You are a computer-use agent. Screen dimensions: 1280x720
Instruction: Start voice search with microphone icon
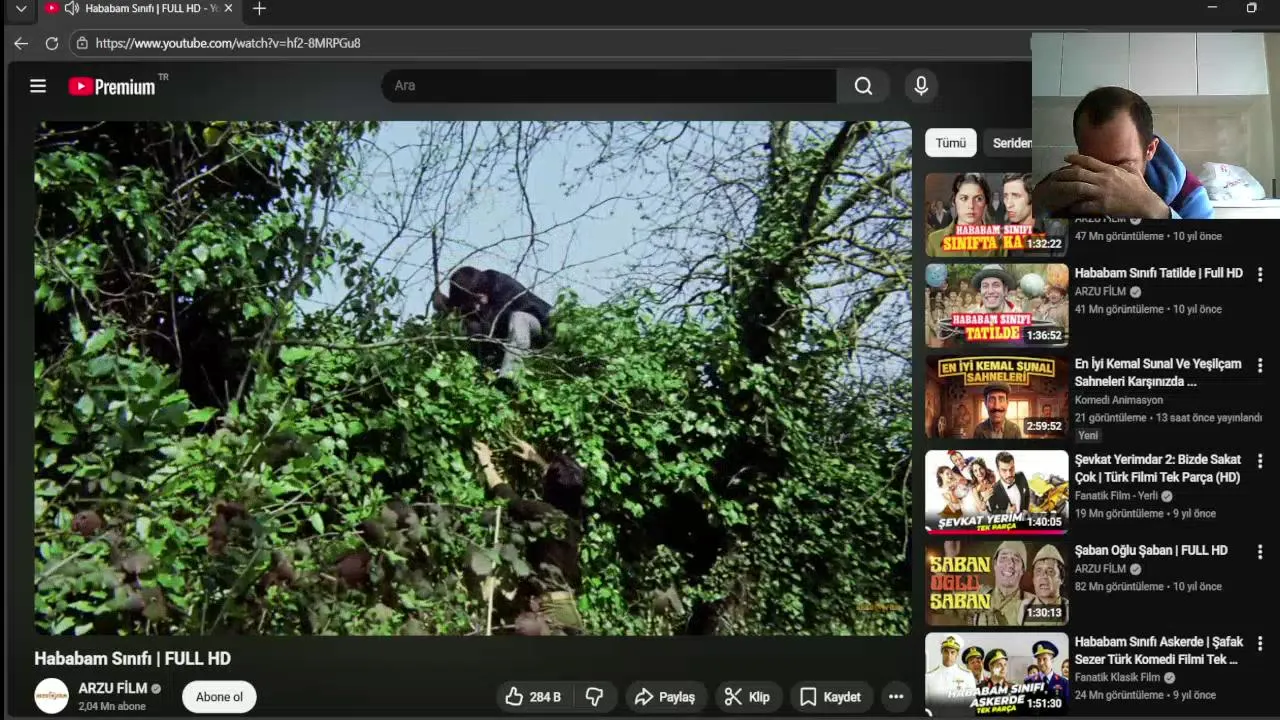point(921,86)
